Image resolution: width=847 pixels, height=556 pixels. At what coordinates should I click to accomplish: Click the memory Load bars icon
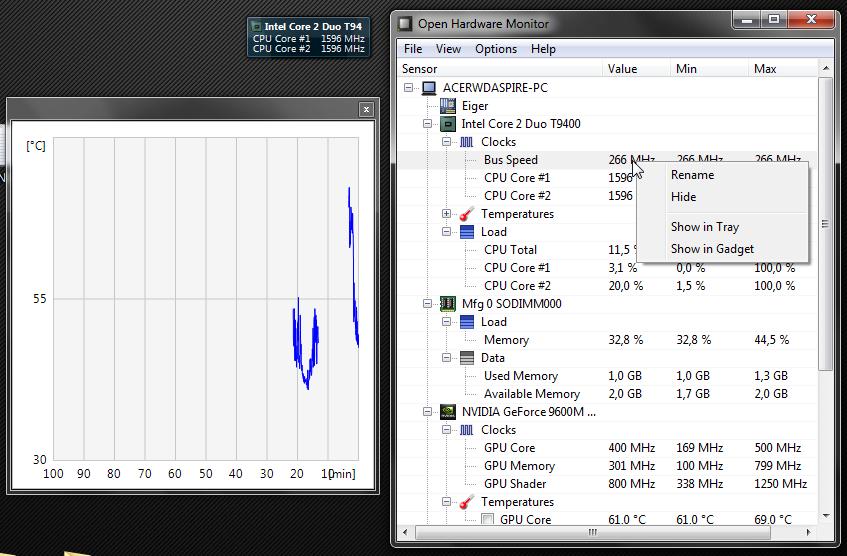[x=467, y=322]
